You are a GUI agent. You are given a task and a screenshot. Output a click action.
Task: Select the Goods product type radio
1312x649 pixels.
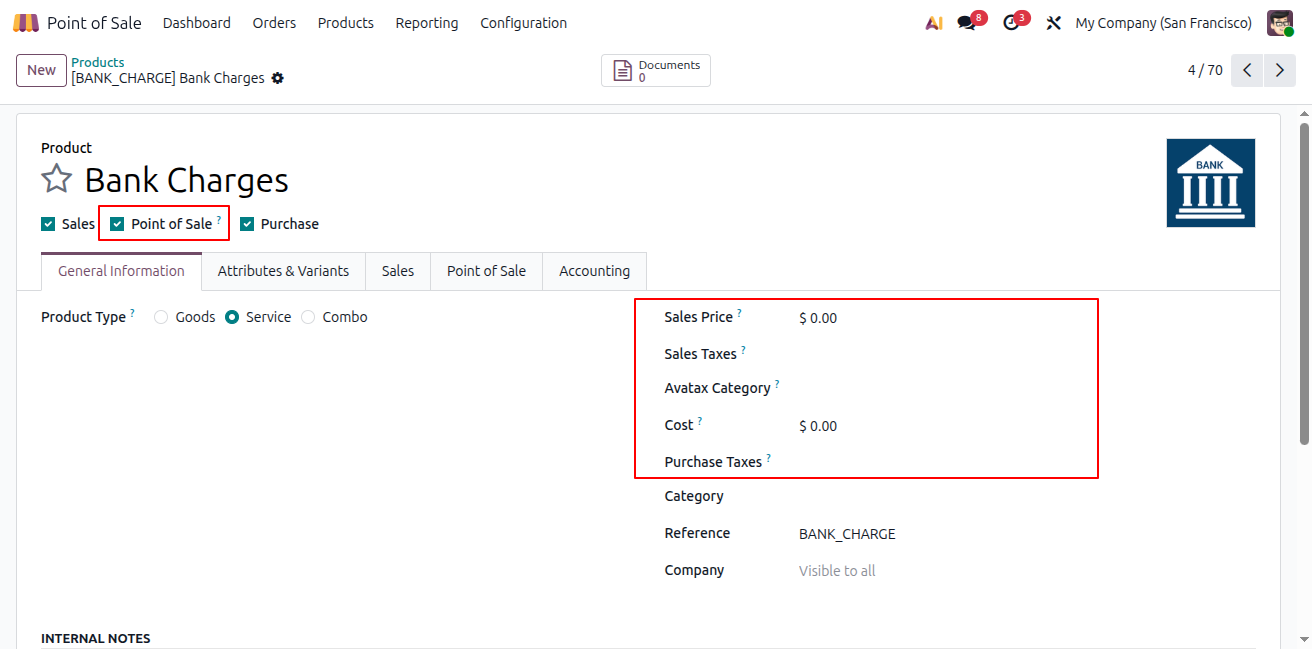161,317
